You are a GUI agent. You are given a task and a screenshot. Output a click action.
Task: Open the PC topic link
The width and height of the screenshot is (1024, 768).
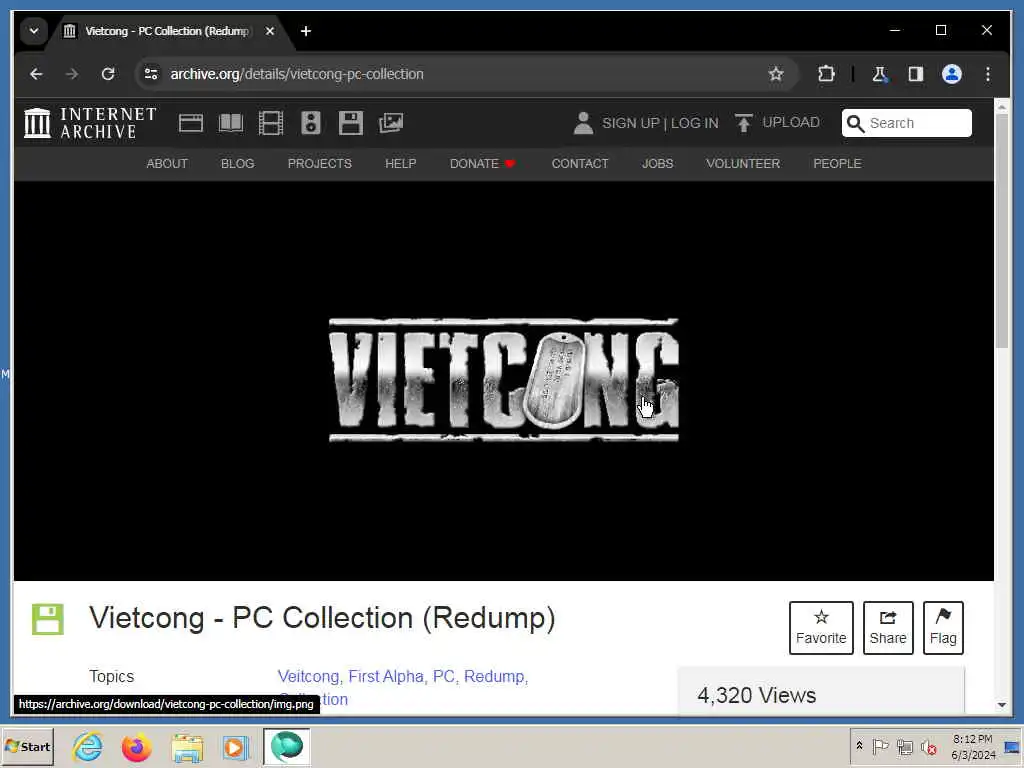point(443,677)
